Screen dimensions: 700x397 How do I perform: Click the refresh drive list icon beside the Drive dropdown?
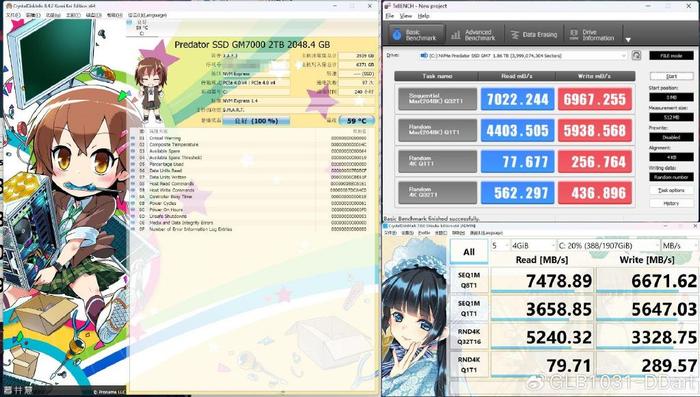pyautogui.click(x=636, y=55)
